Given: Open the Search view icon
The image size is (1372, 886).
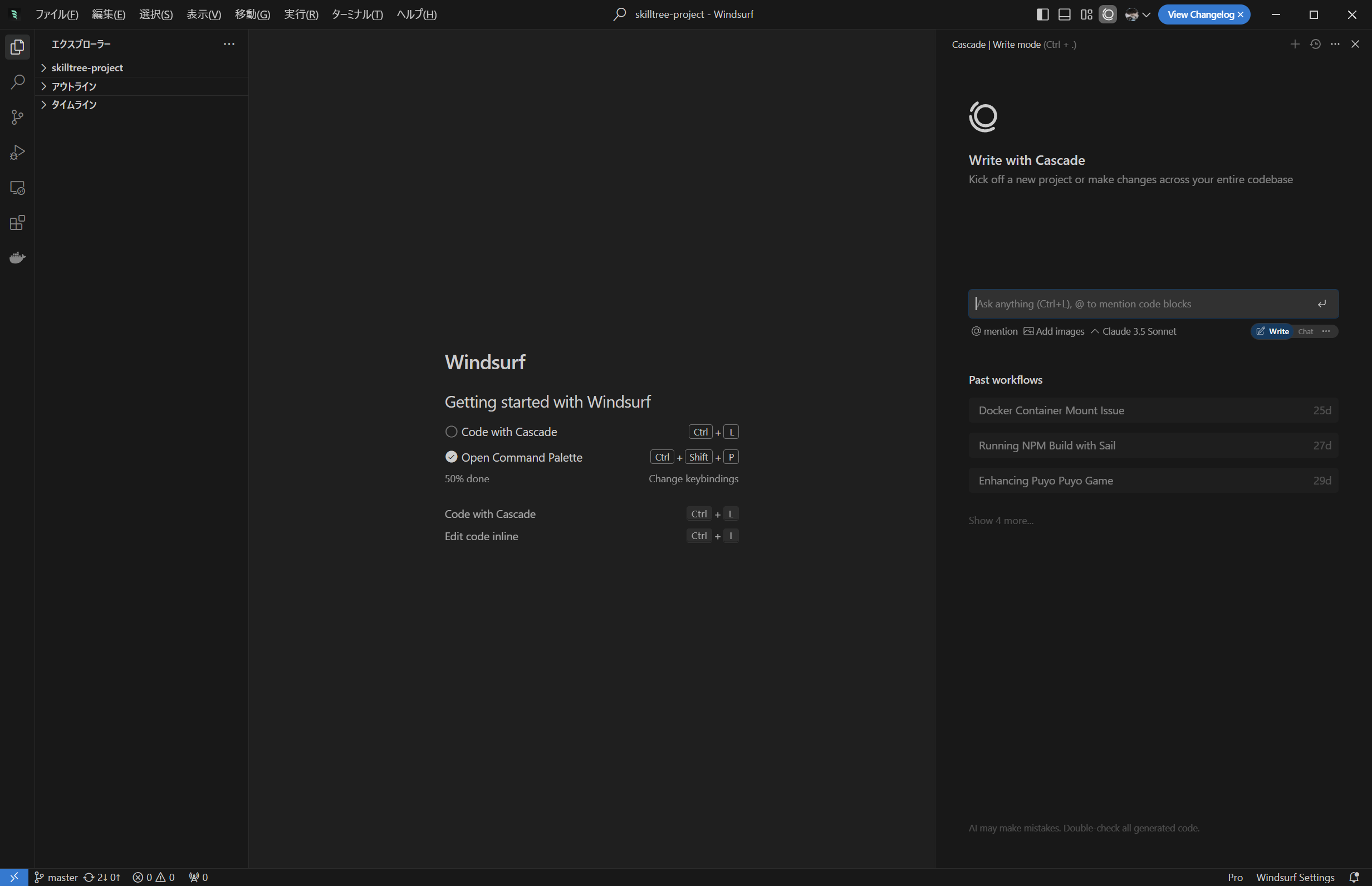Looking at the screenshot, I should point(17,82).
